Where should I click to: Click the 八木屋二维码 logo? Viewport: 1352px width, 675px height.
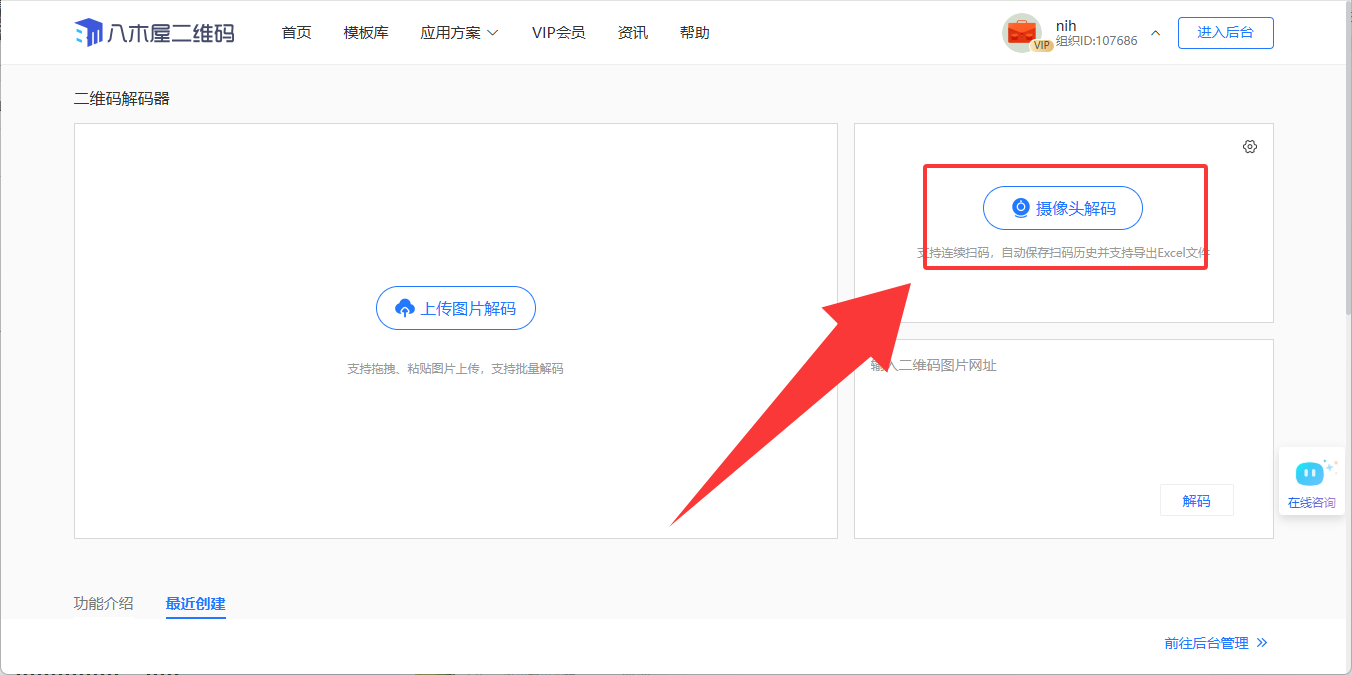coord(154,33)
